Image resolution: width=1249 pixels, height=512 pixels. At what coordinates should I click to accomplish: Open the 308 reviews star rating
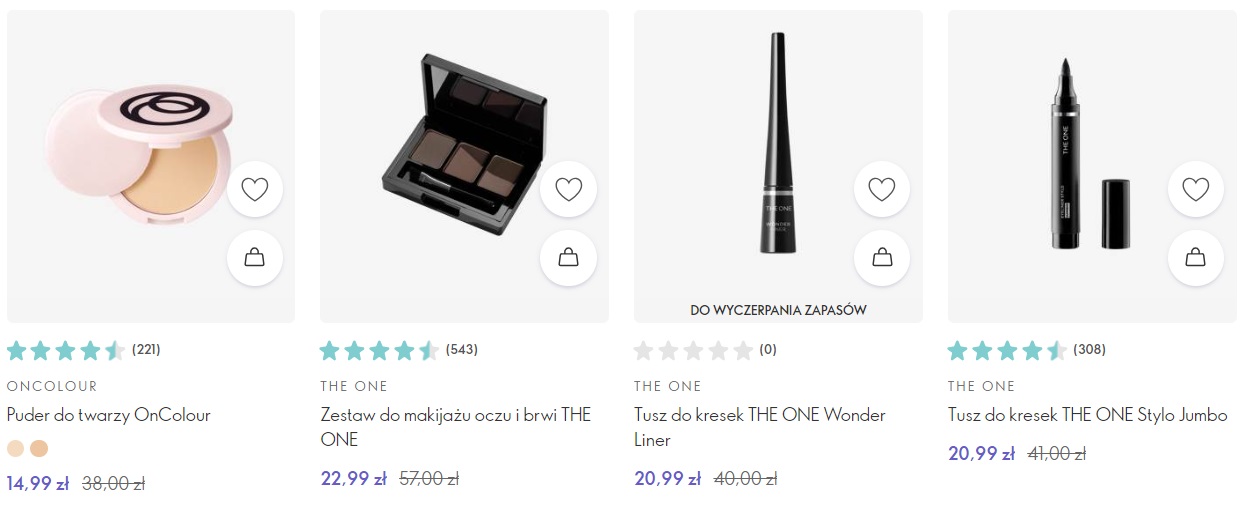click(1027, 350)
